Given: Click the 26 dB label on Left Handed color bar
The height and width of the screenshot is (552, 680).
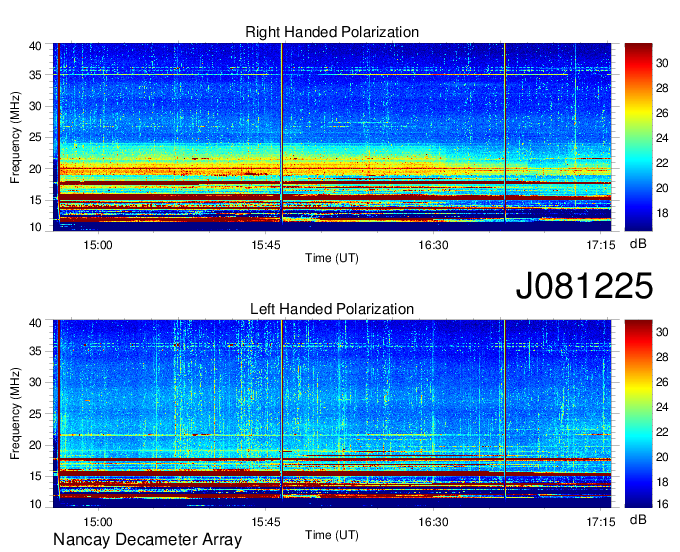Looking at the screenshot, I should 662,382.
